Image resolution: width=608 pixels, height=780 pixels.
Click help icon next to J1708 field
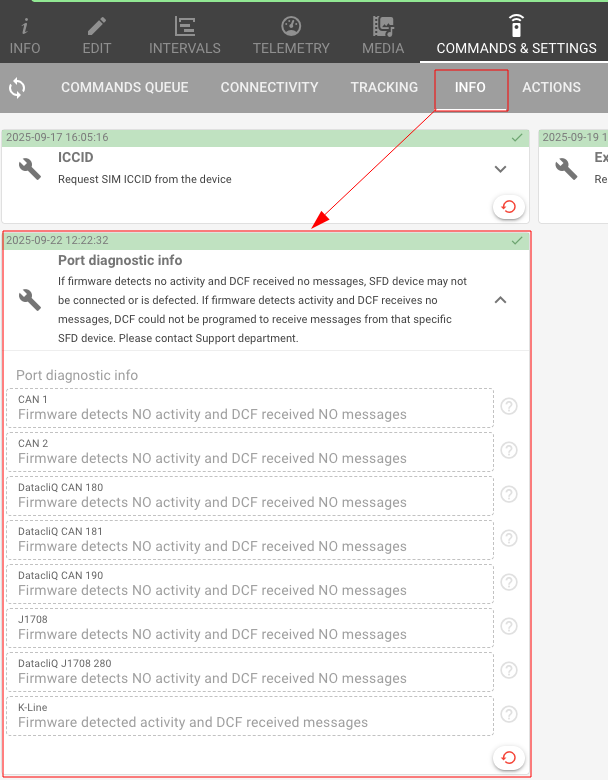(509, 626)
